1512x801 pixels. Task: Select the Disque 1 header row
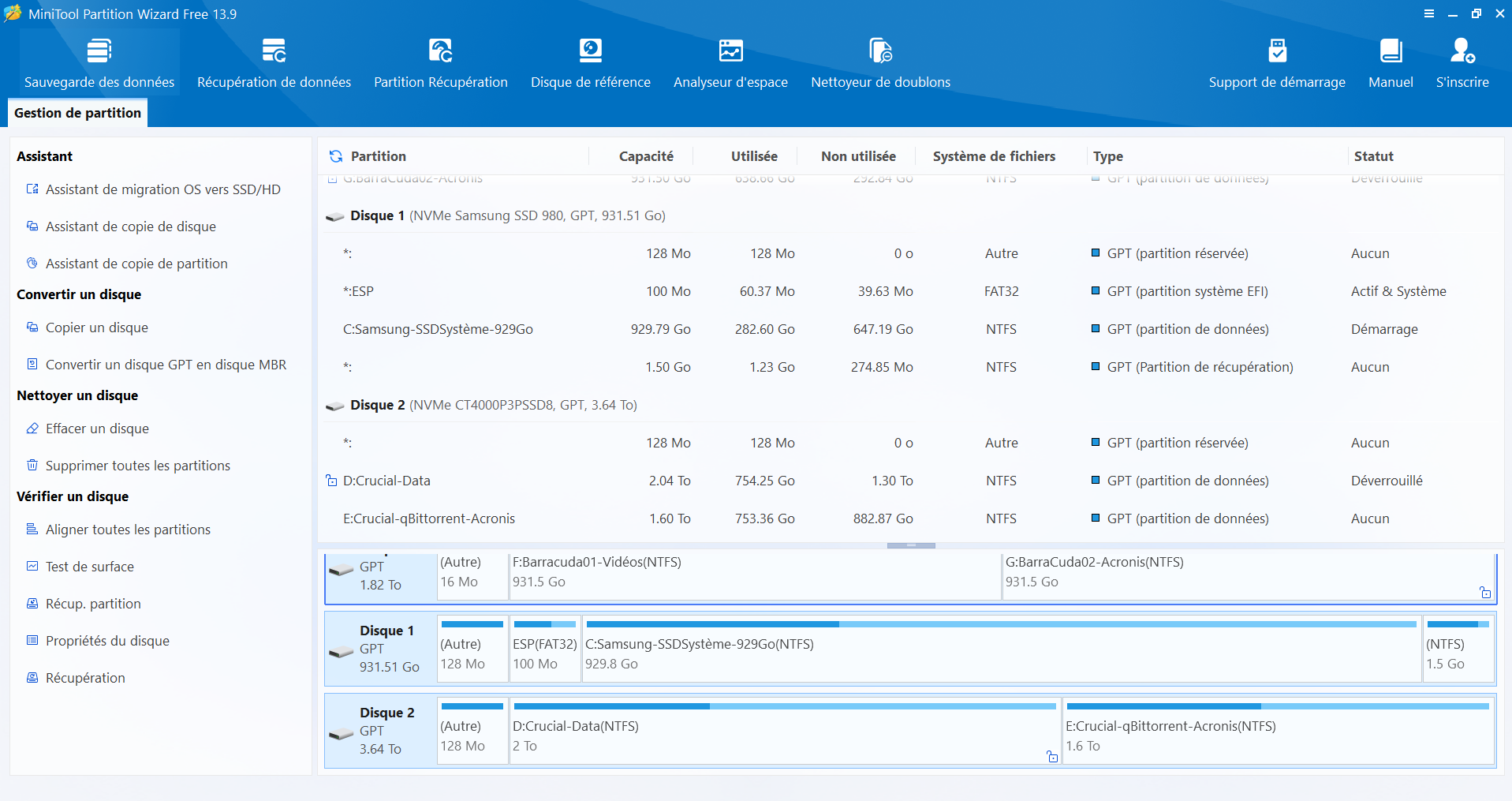point(911,215)
